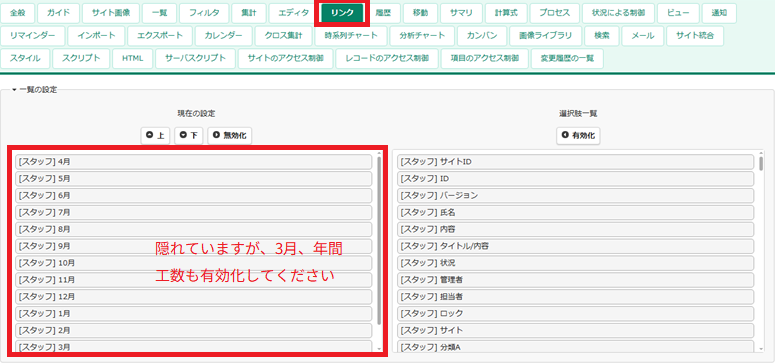Image resolution: width=775 pixels, height=363 pixels.
Task: Open the カンバン tab
Action: point(477,36)
